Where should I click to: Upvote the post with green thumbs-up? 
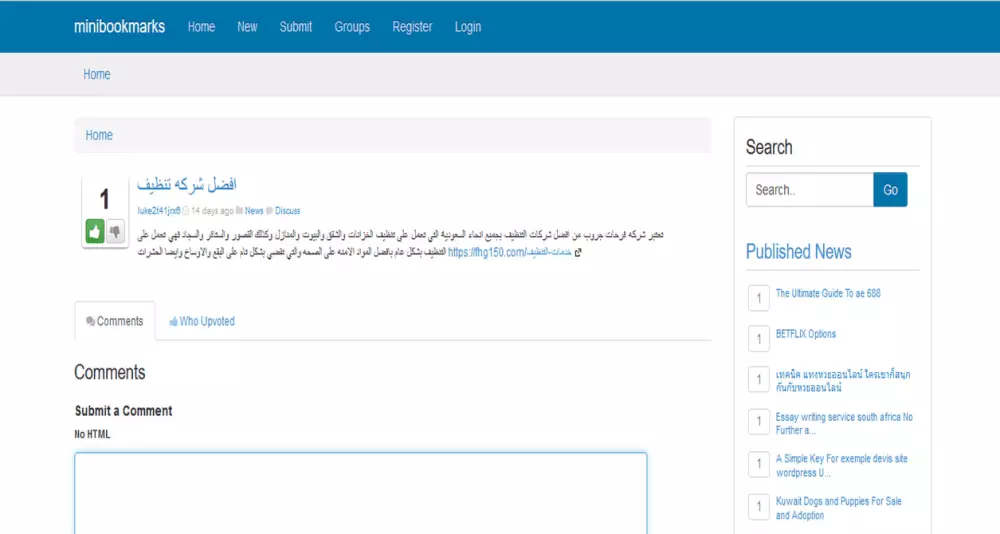click(95, 232)
